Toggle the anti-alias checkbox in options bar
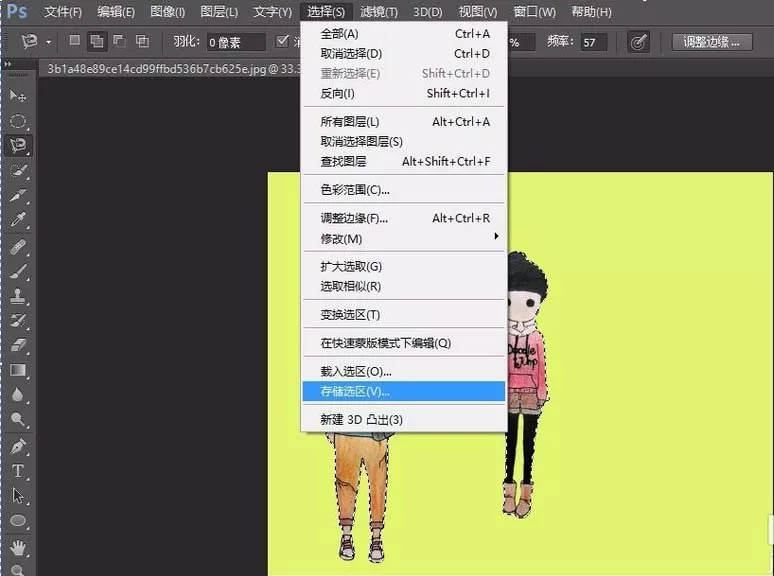Image resolution: width=774 pixels, height=576 pixels. 282,40
